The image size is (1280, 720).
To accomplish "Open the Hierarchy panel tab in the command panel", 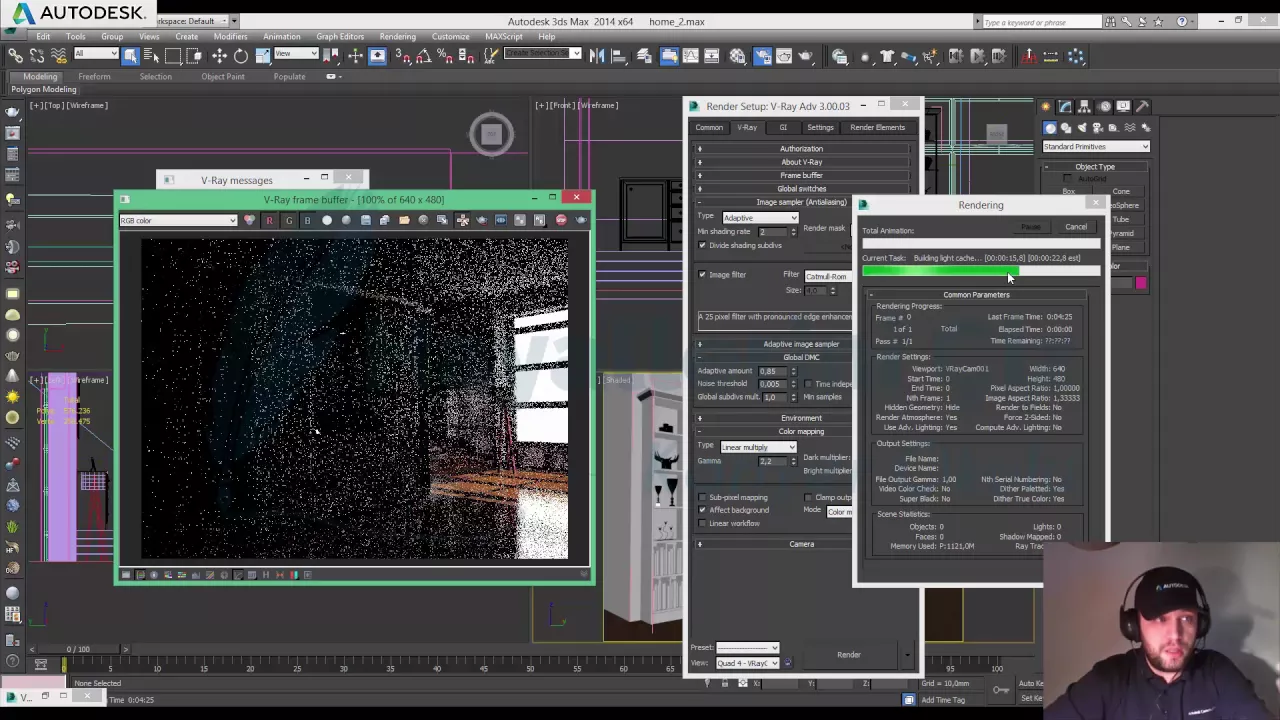I will click(1085, 106).
